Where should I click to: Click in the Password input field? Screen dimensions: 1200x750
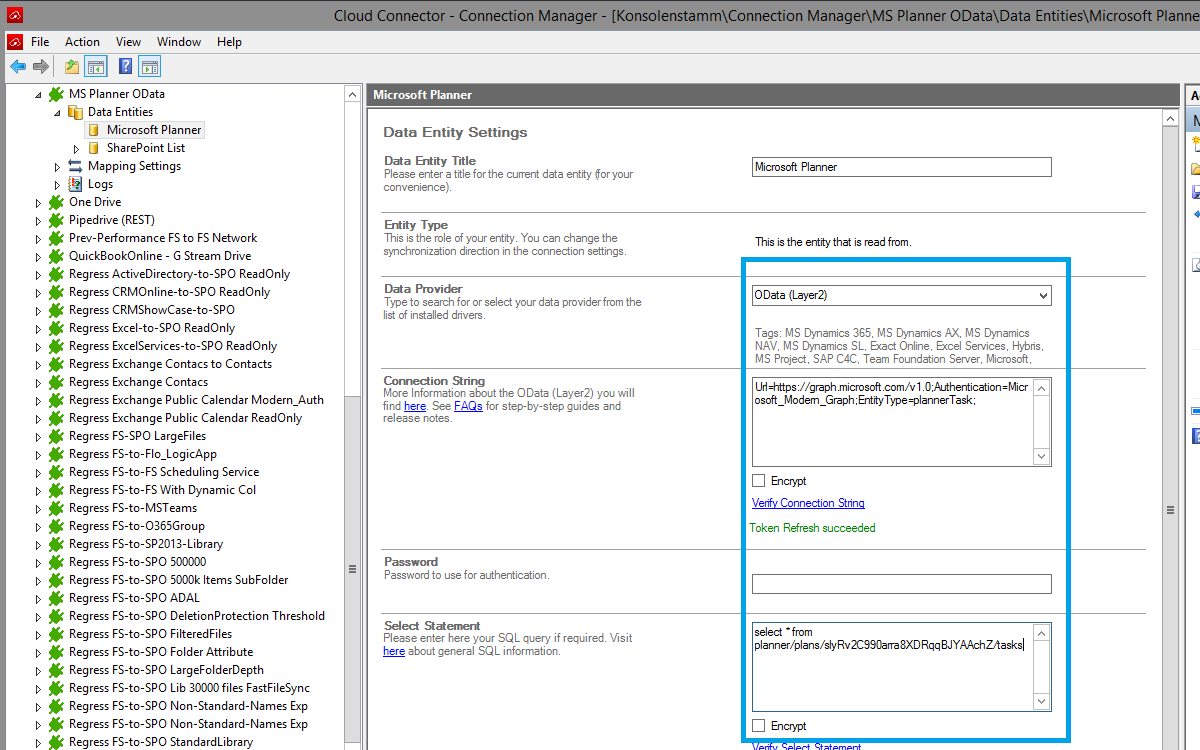[901, 584]
